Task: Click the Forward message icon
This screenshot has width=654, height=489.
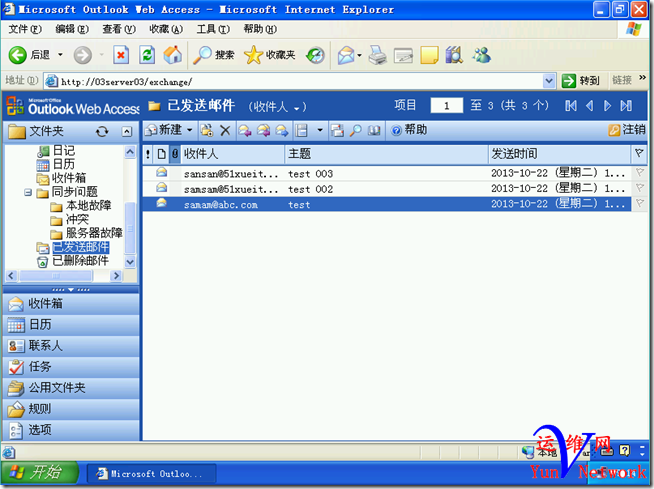Action: [x=282, y=131]
